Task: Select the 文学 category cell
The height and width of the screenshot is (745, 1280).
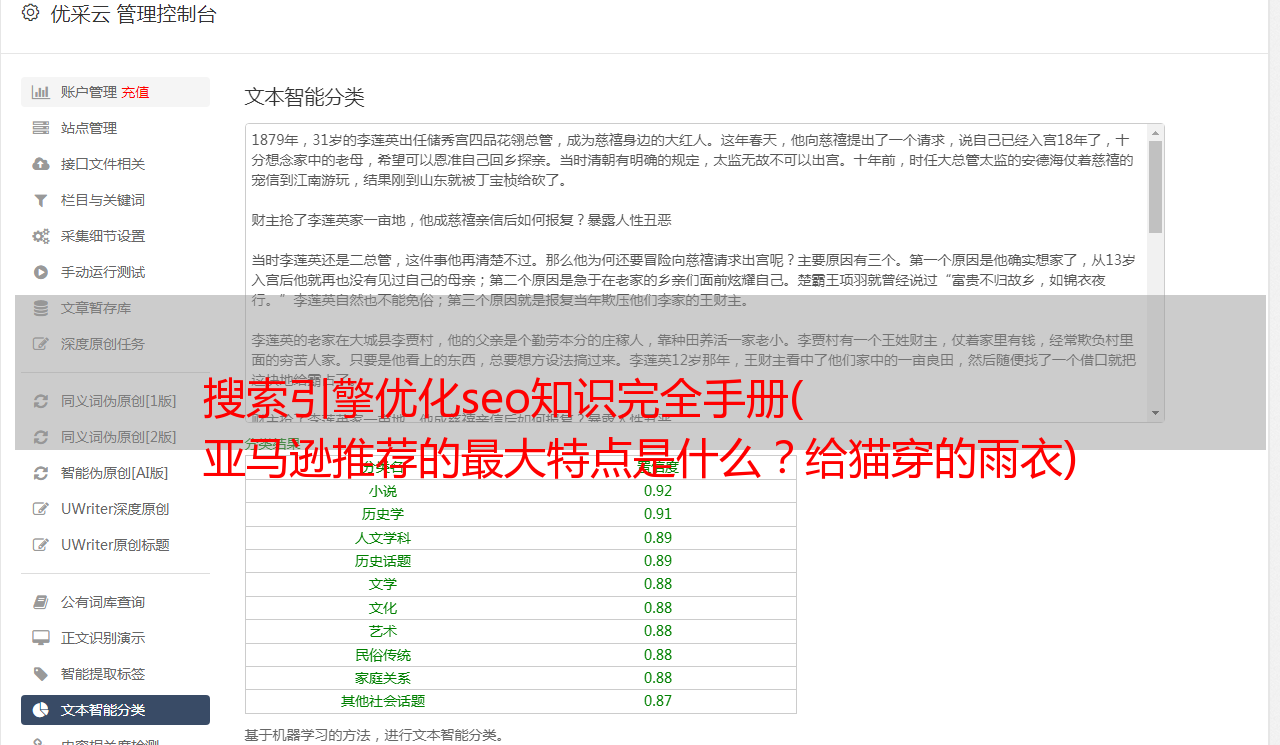Action: click(x=383, y=584)
